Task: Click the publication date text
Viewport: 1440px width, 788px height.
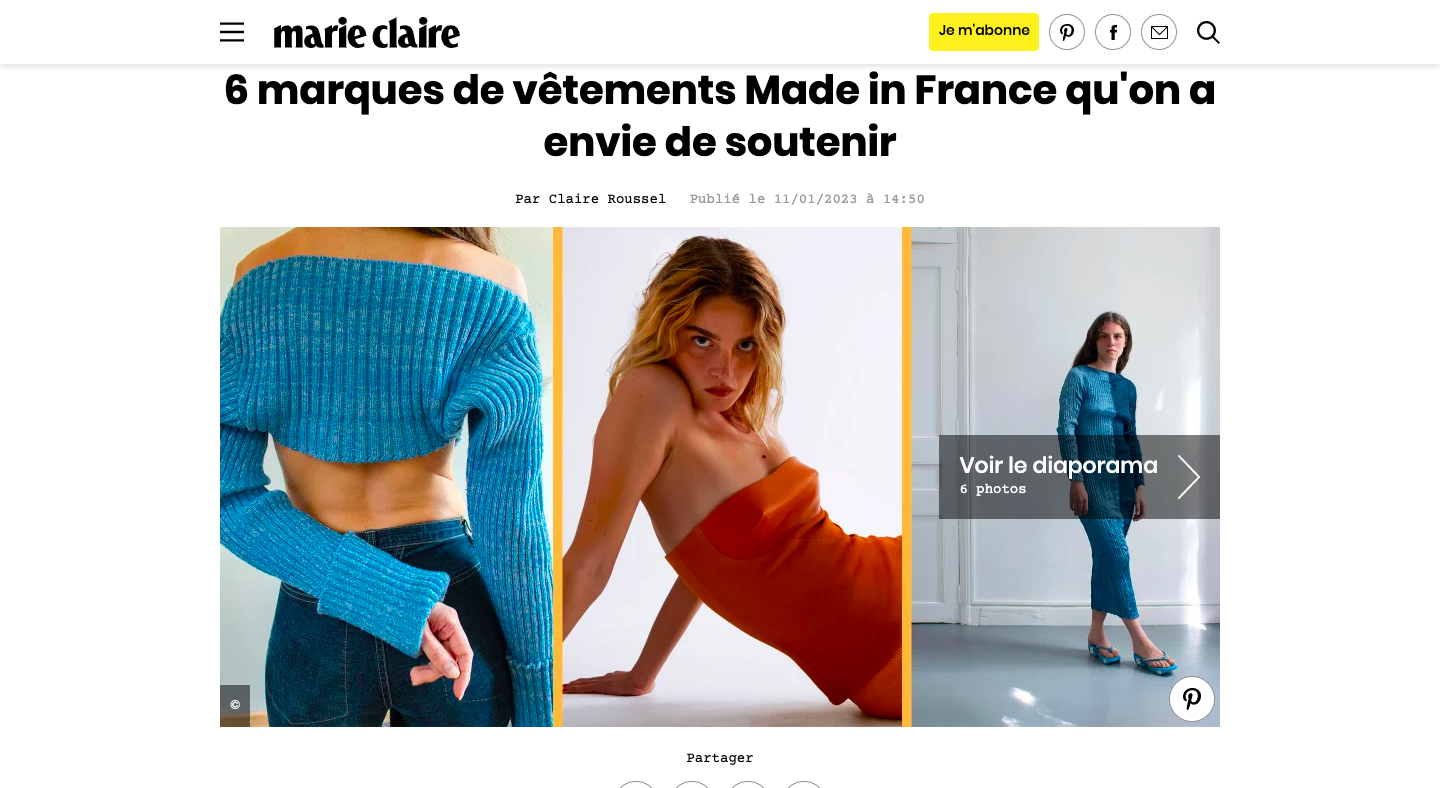Action: [x=807, y=199]
